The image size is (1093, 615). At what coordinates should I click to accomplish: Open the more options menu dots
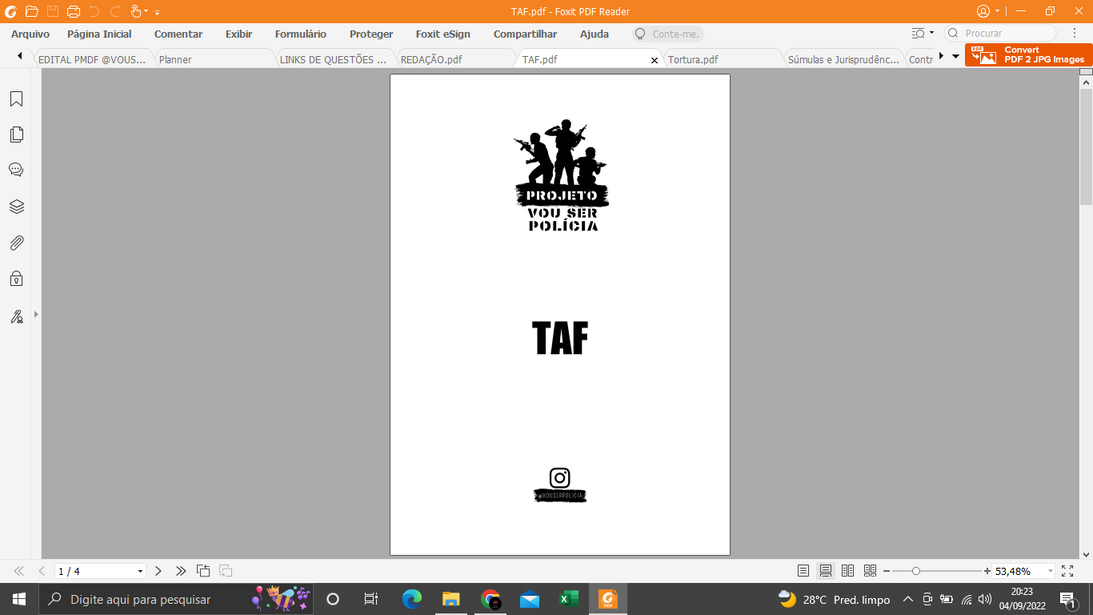tap(1074, 33)
